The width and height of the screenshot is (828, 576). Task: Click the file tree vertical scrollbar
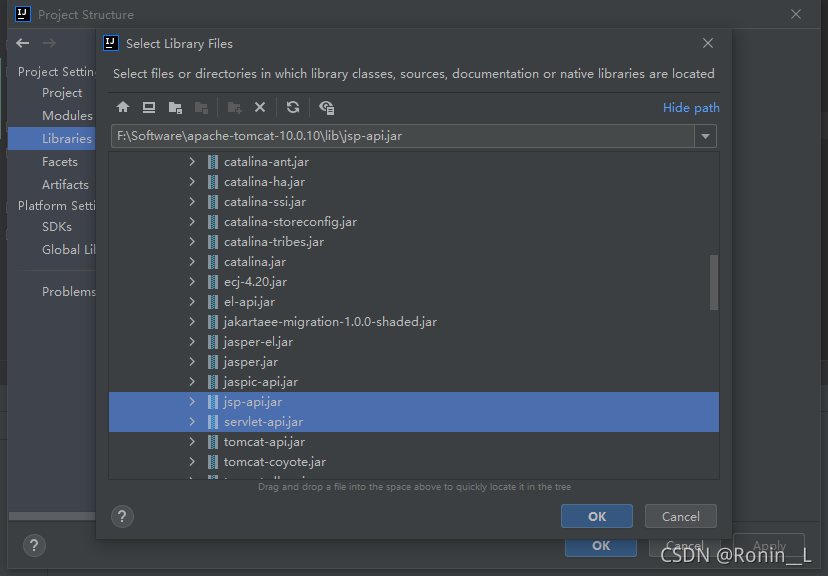click(x=714, y=282)
